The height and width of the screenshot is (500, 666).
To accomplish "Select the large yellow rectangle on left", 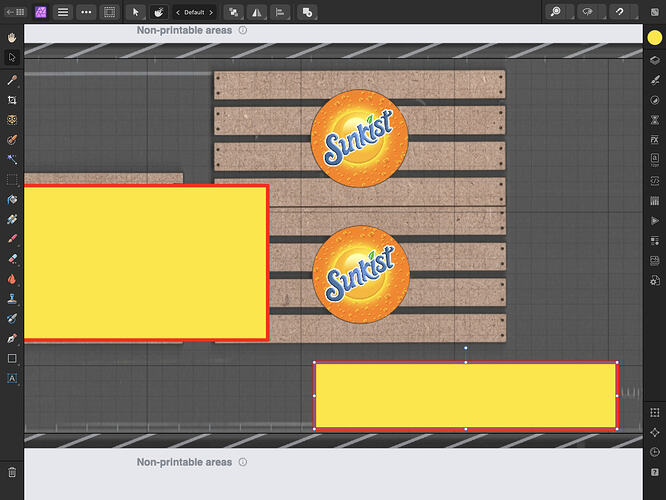I will (147, 263).
